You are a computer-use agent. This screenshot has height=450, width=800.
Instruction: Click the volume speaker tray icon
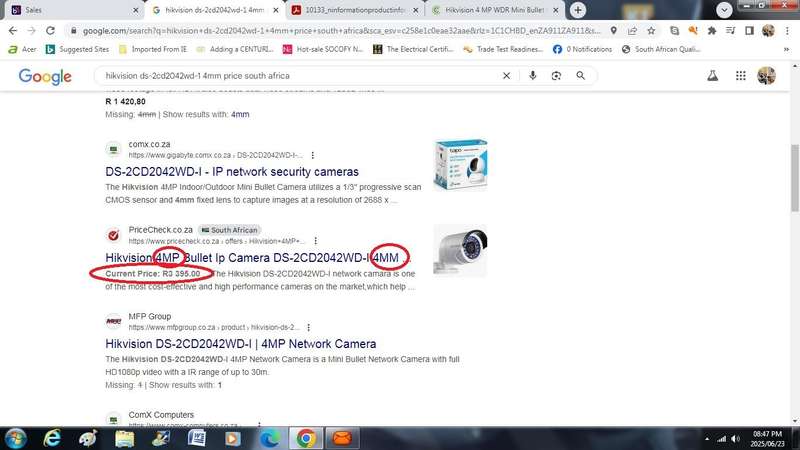[735, 439]
